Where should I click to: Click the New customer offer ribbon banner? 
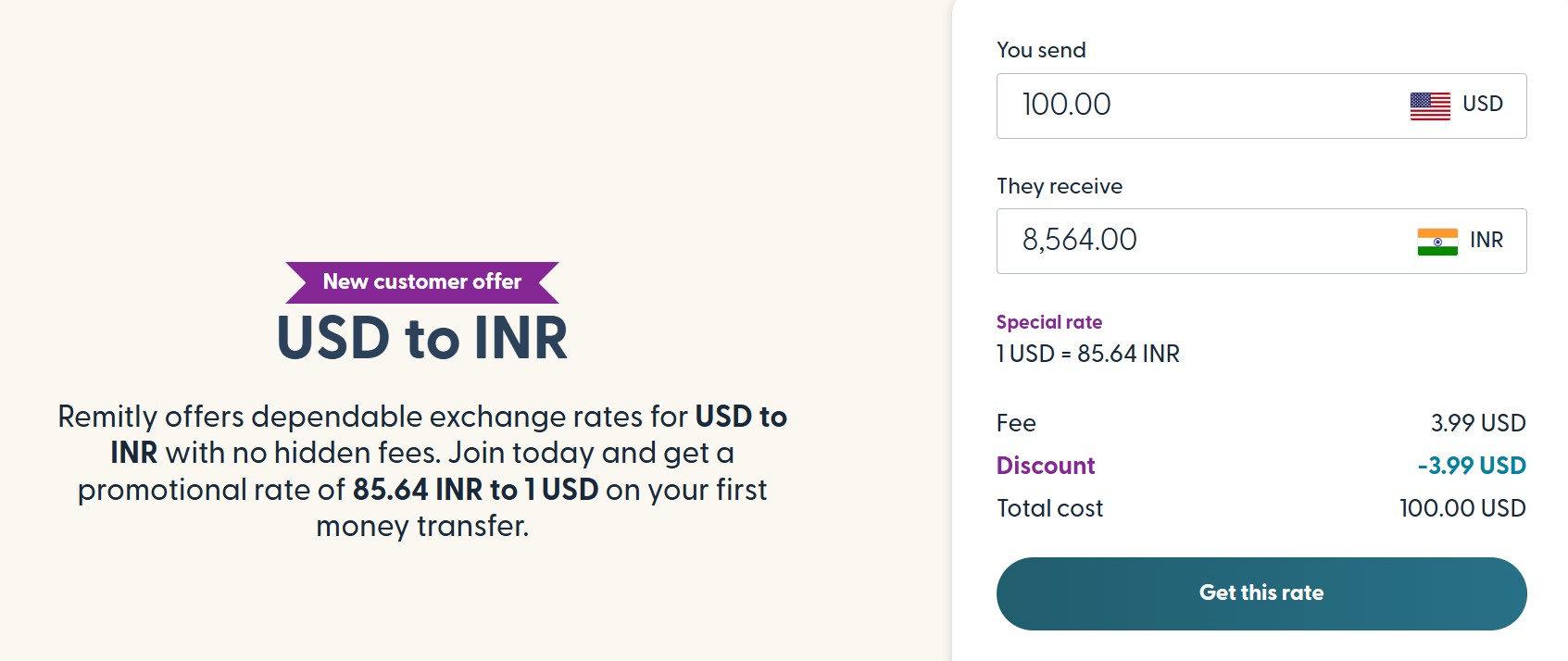tap(421, 281)
